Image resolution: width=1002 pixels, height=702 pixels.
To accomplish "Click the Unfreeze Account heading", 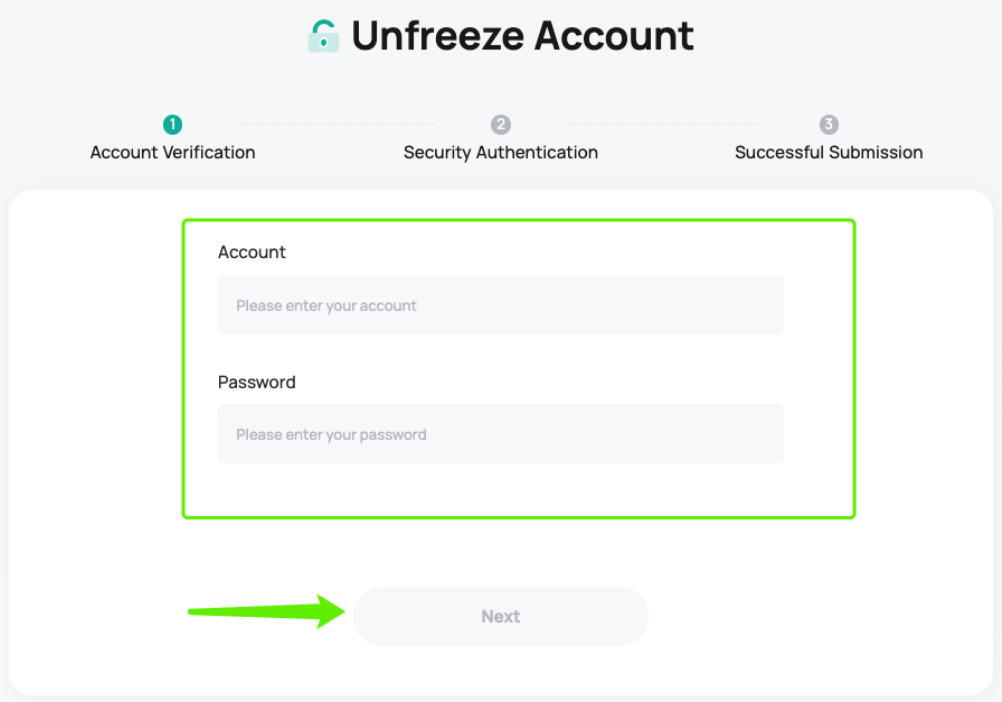I will [x=522, y=36].
